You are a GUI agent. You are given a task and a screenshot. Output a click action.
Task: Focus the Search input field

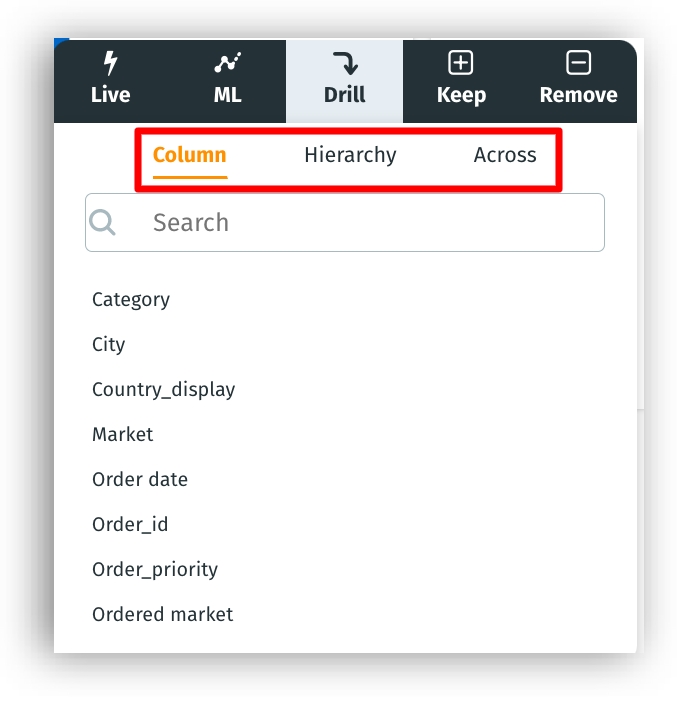[370, 222]
